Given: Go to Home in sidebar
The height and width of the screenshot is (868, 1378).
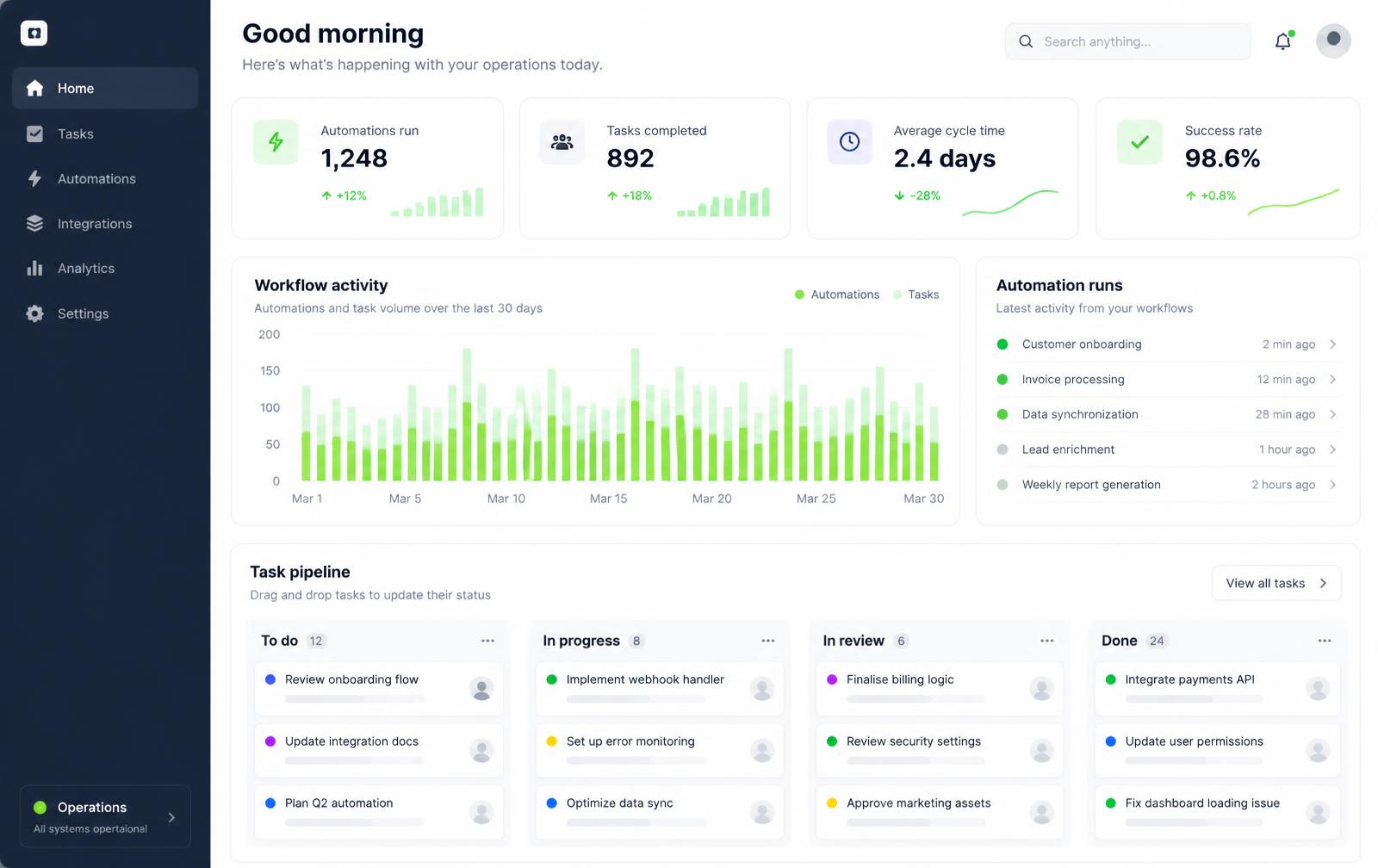Looking at the screenshot, I should (x=105, y=88).
